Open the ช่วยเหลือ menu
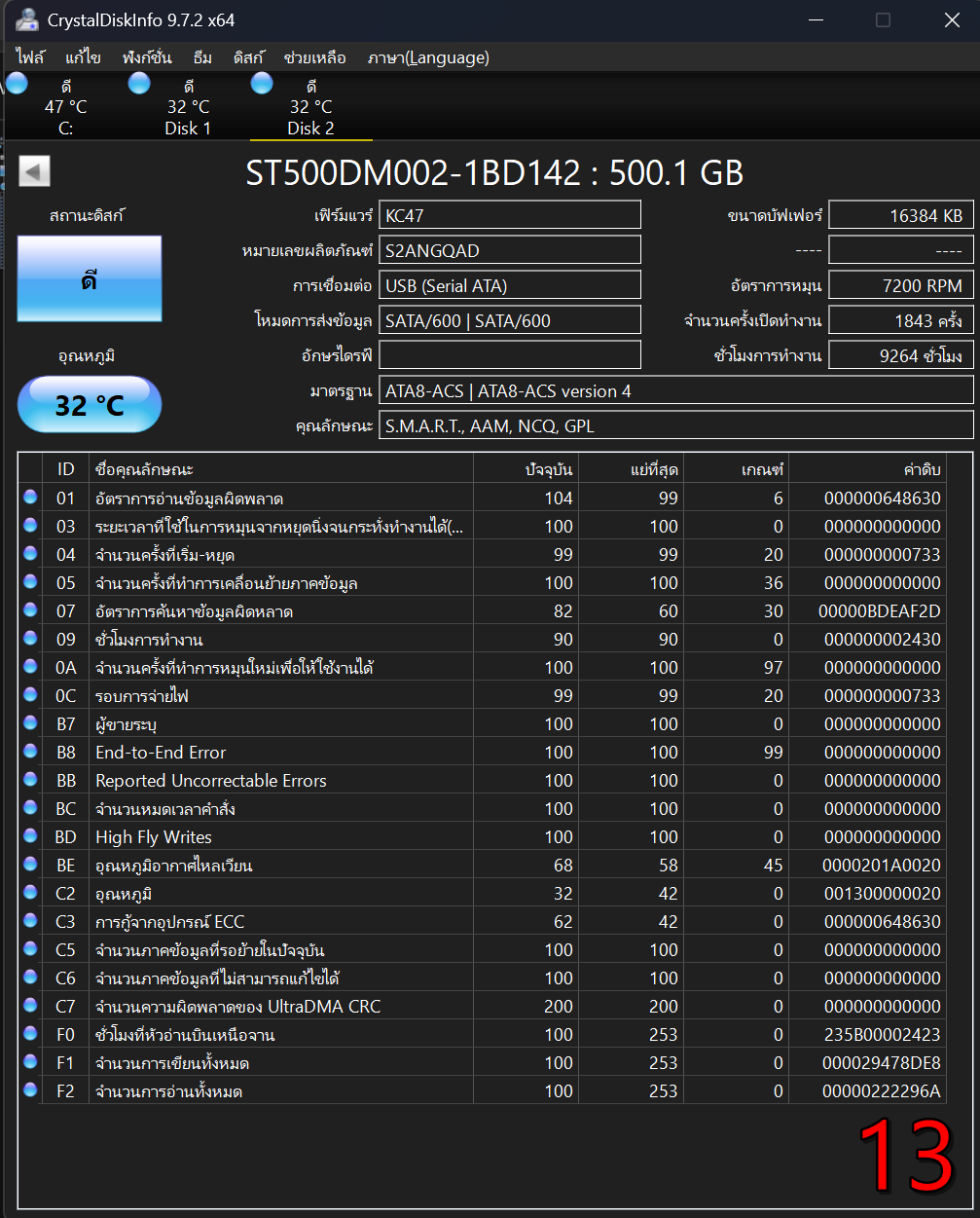The height and width of the screenshot is (1218, 980). pos(314,57)
